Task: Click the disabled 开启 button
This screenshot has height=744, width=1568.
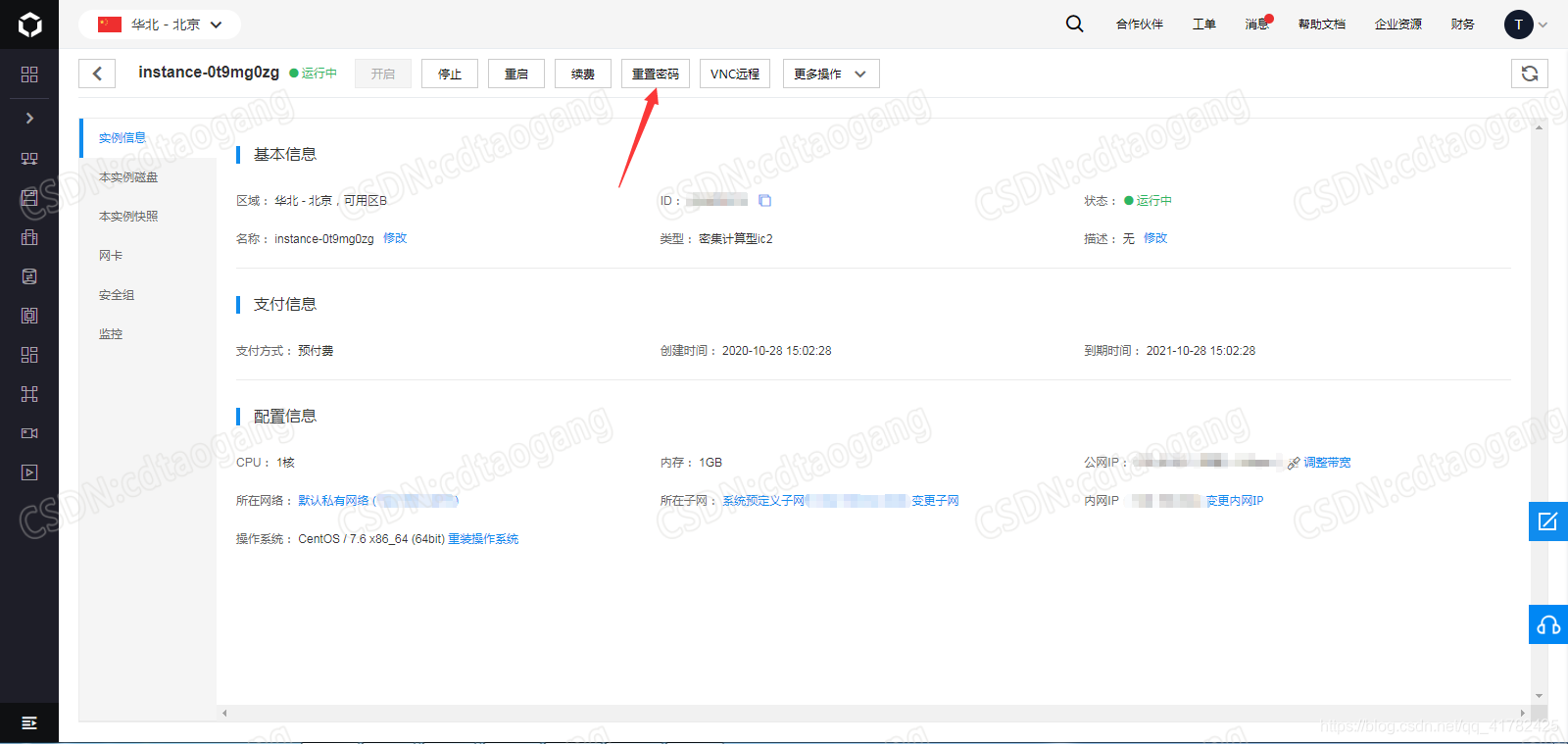Action: coord(382,74)
